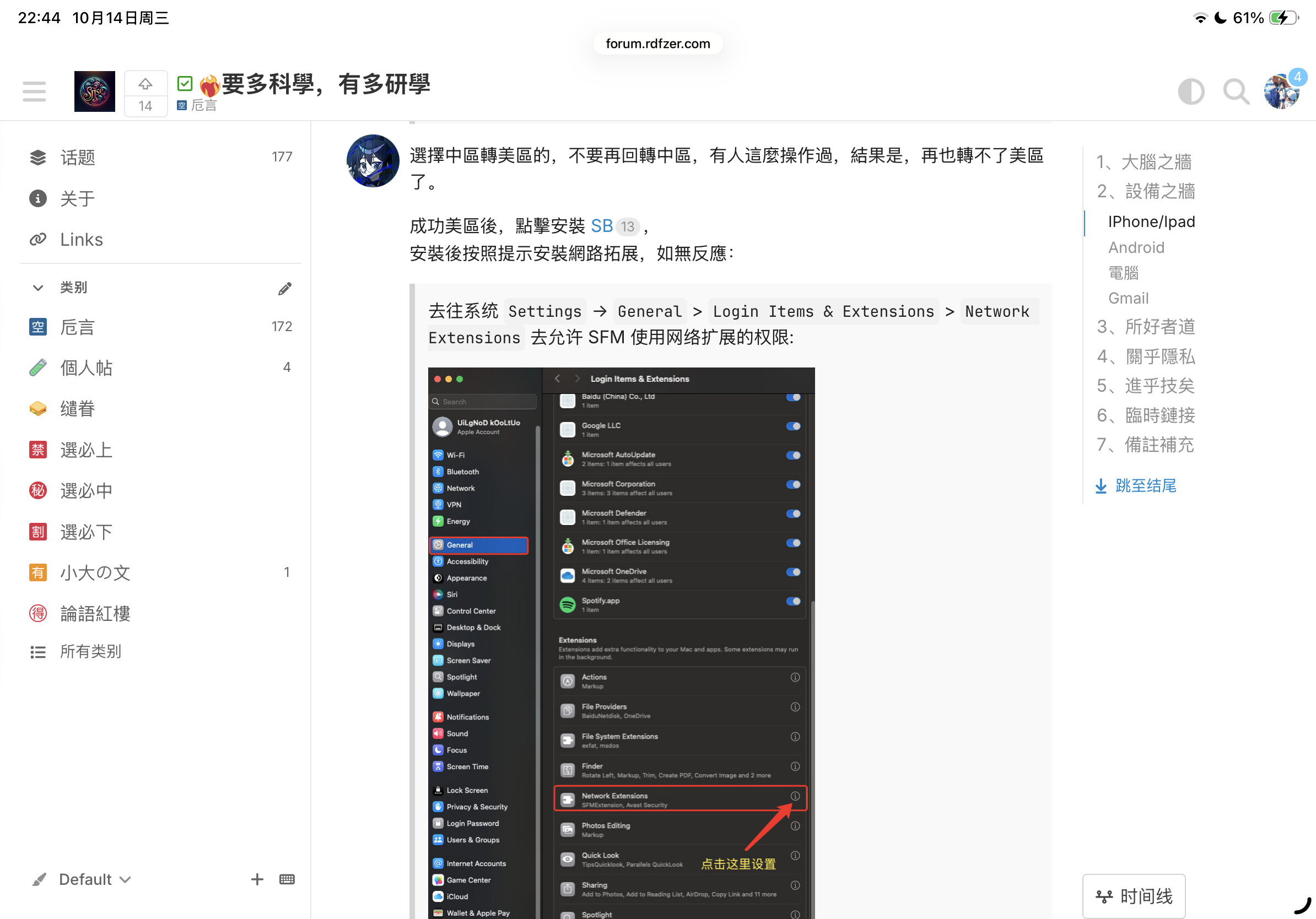Select the Android outline entry
Image resolution: width=1316 pixels, height=919 pixels.
click(1136, 247)
